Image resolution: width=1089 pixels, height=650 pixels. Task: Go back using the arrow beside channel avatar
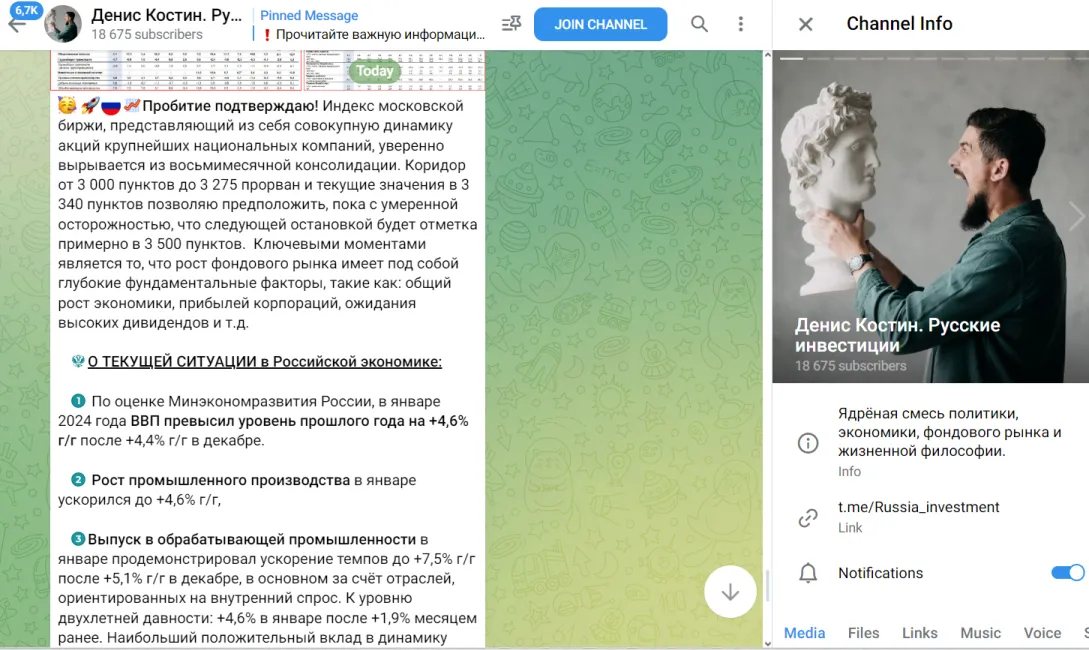tap(17, 26)
